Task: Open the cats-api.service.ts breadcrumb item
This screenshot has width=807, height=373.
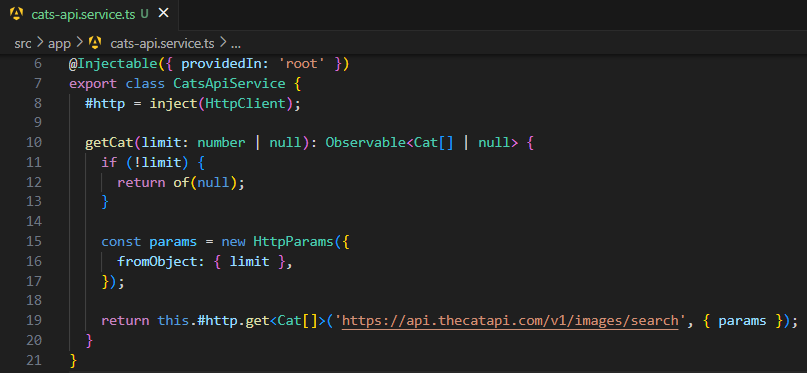Action: pyautogui.click(x=162, y=44)
